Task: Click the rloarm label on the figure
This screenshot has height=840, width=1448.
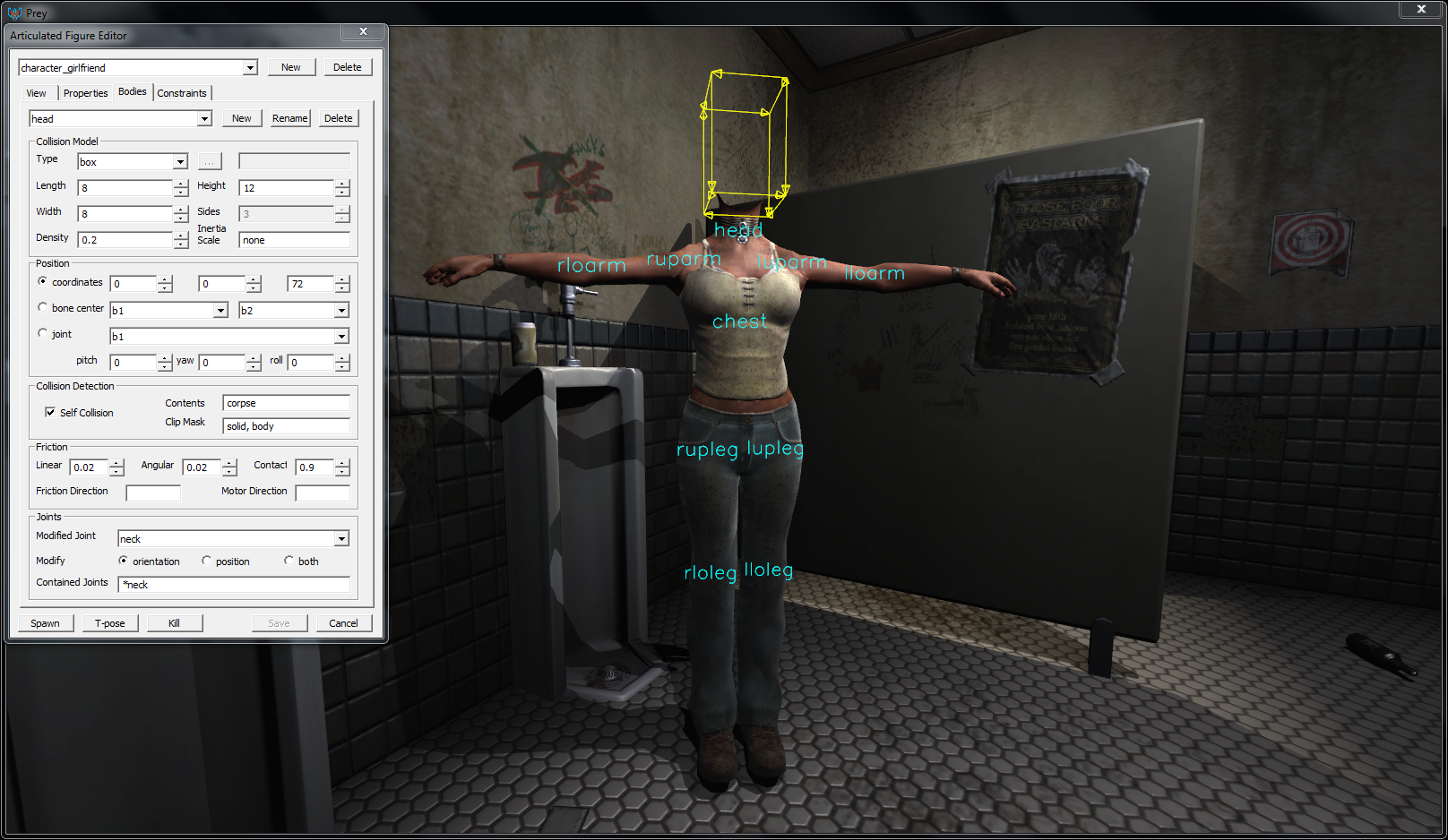Action: click(591, 265)
